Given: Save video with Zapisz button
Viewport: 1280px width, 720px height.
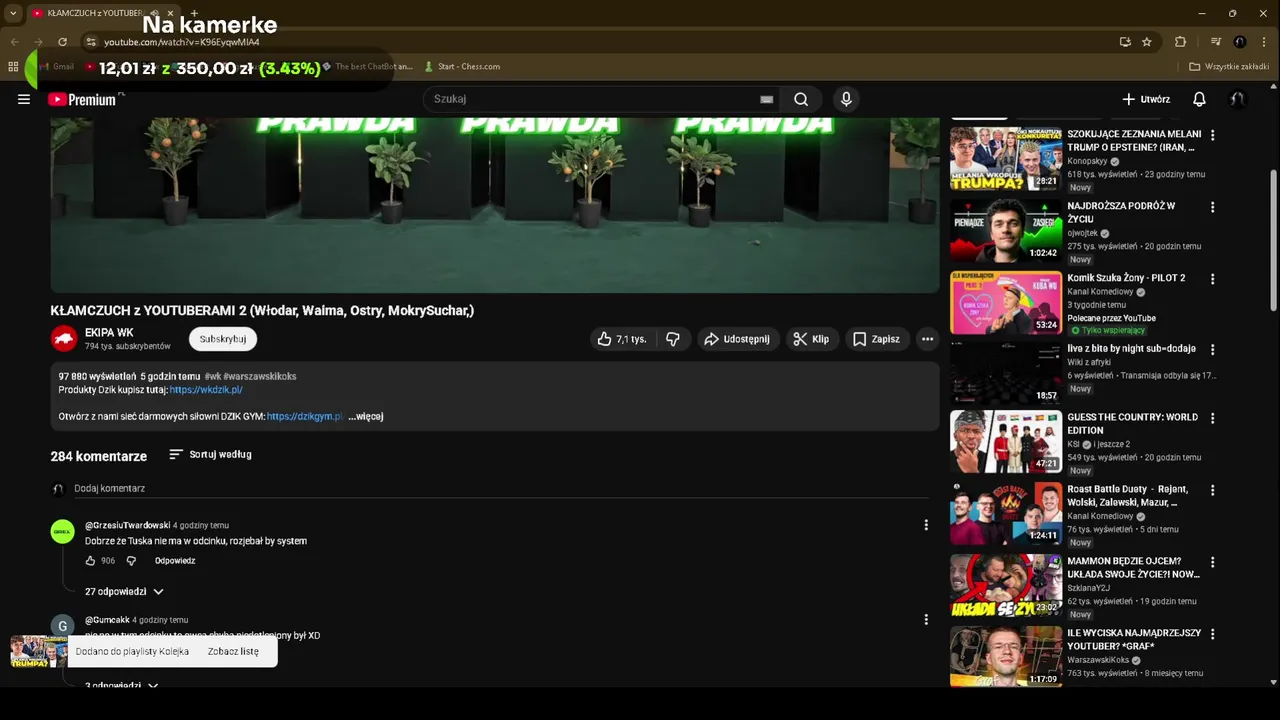Looking at the screenshot, I should [x=876, y=339].
